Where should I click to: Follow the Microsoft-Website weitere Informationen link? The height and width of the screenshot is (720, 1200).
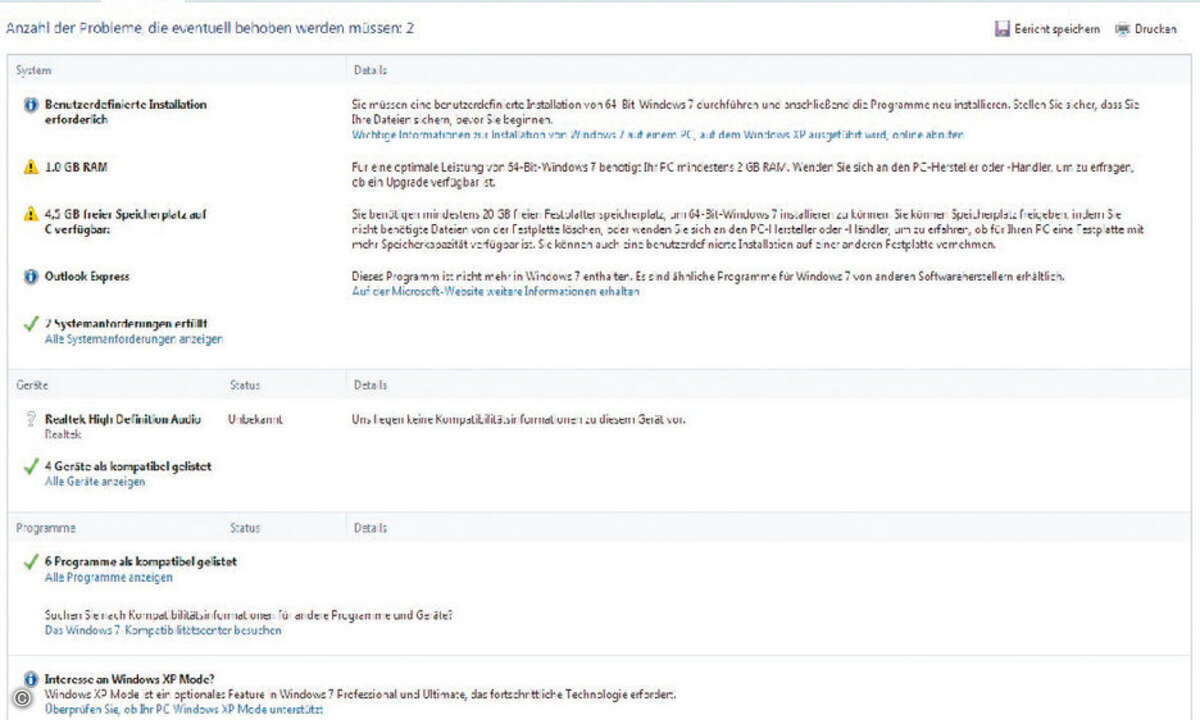495,292
